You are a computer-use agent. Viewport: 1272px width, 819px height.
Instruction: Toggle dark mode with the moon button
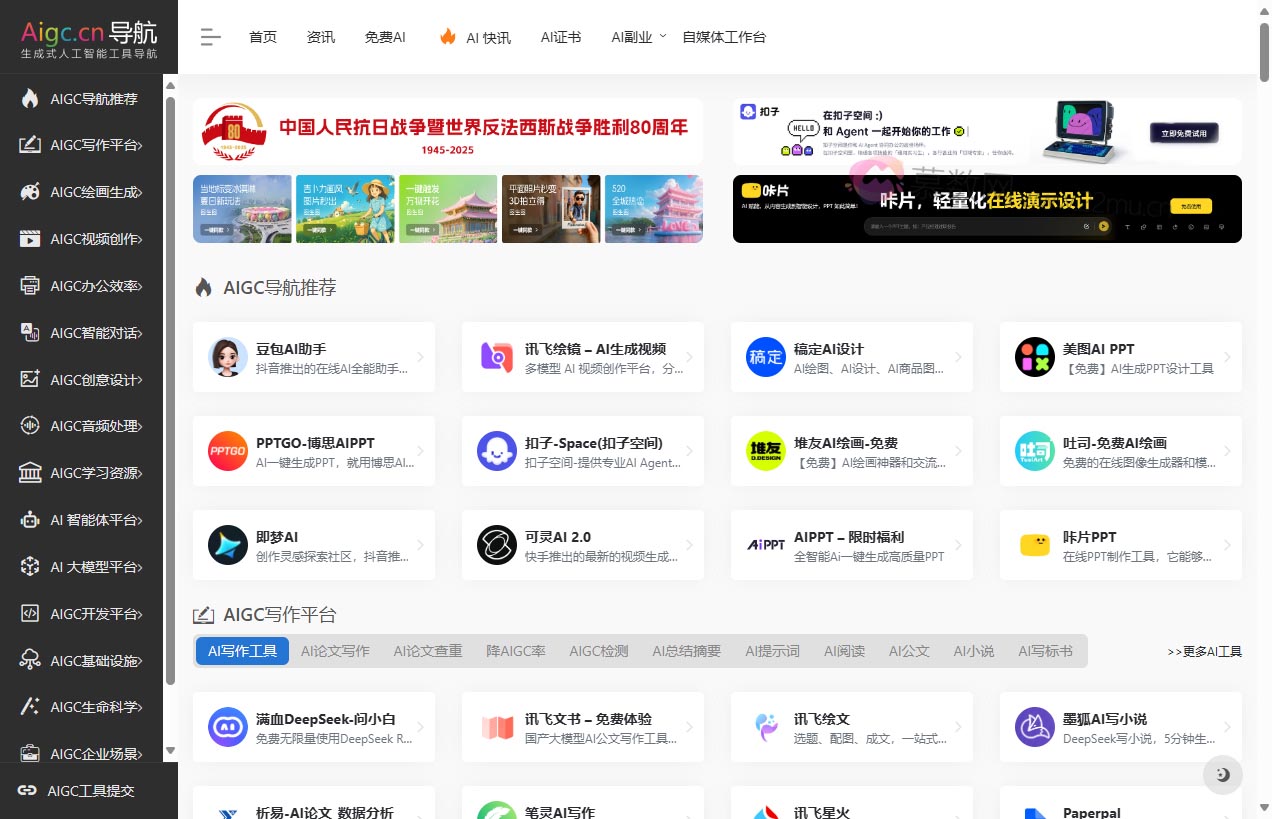[1222, 775]
